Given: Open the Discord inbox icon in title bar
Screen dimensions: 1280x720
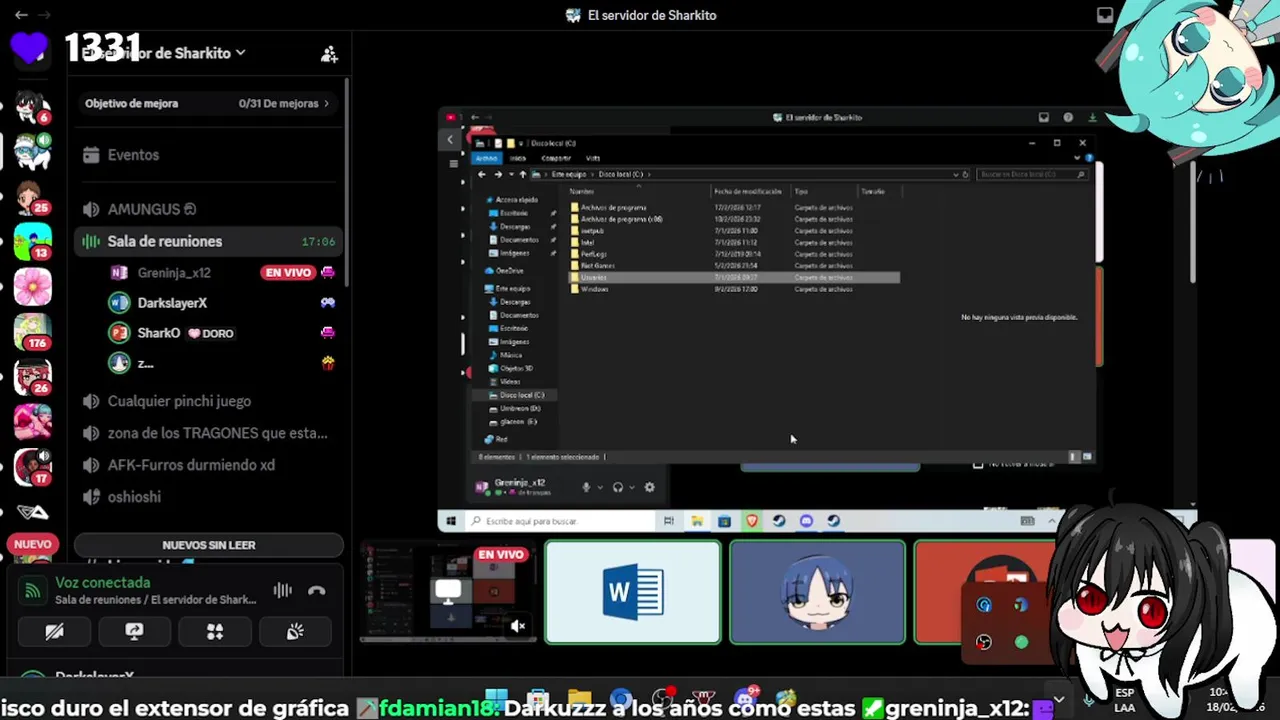Looking at the screenshot, I should pyautogui.click(x=1105, y=15).
